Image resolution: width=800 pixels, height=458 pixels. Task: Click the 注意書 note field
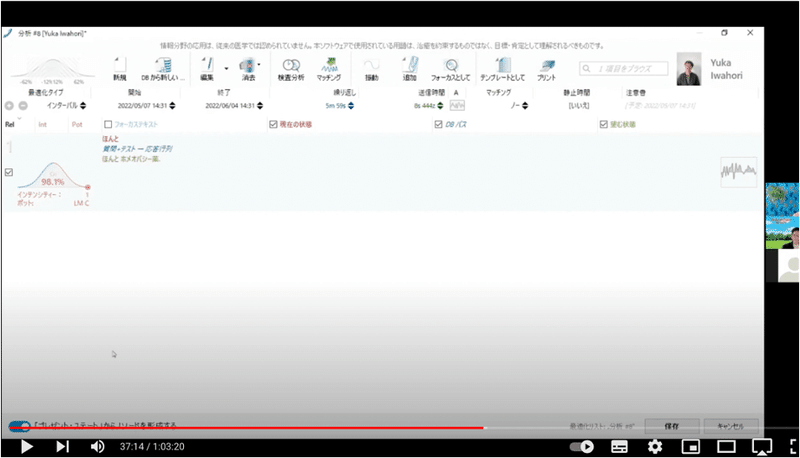point(660,106)
